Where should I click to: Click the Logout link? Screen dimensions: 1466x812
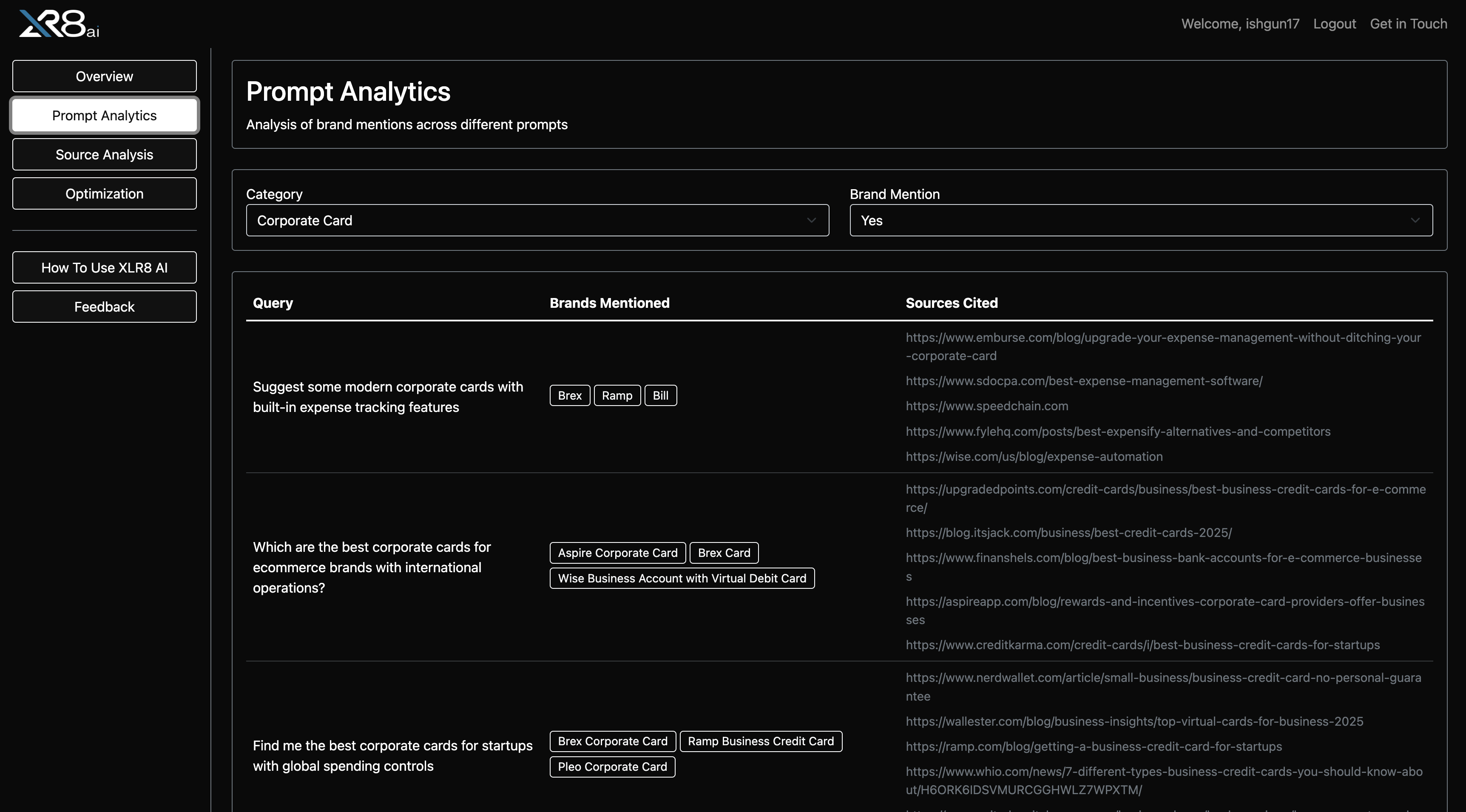click(1335, 24)
